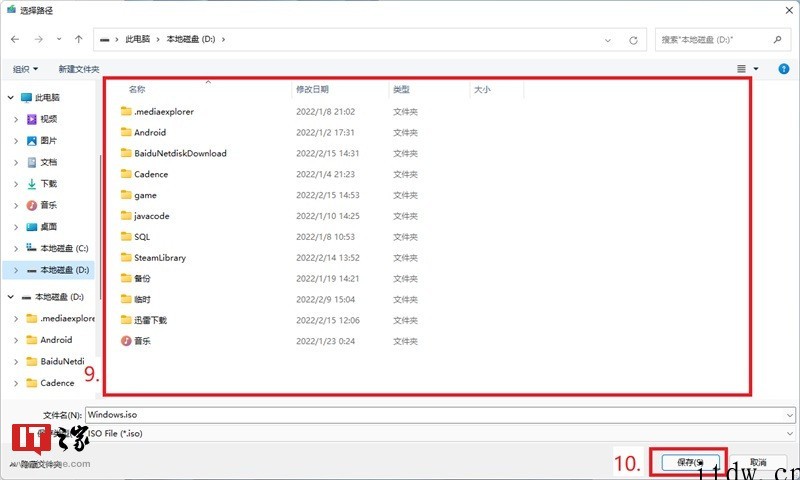800x480 pixels.
Task: Click the Refresh button beside the address bar
Action: click(x=633, y=40)
